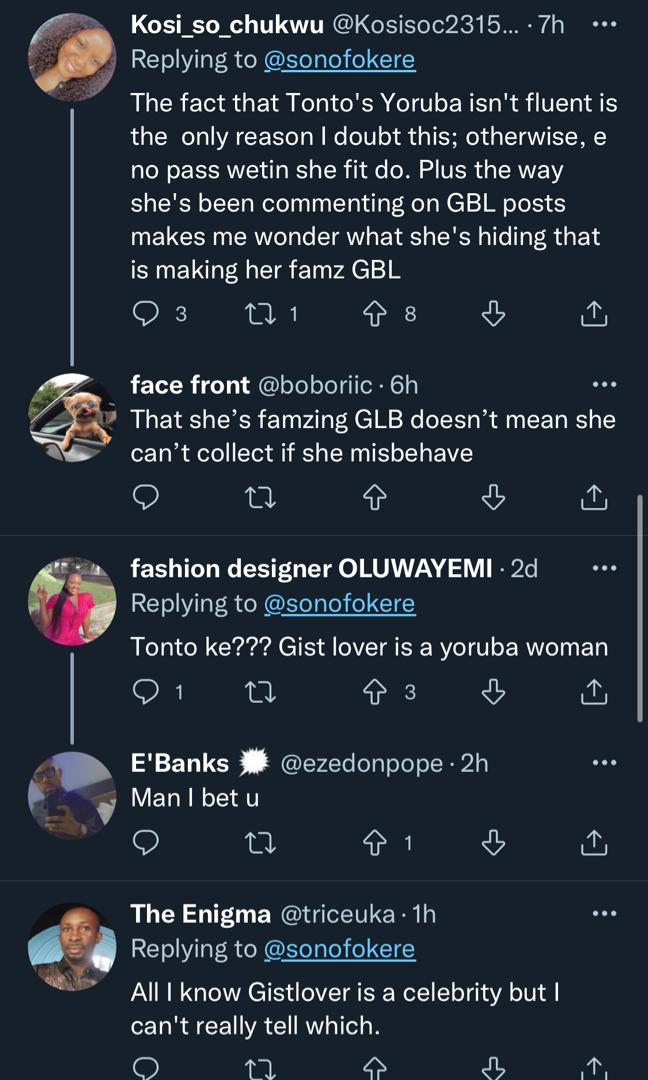Open @sonofokere link in The Enigma's reply

click(x=339, y=948)
